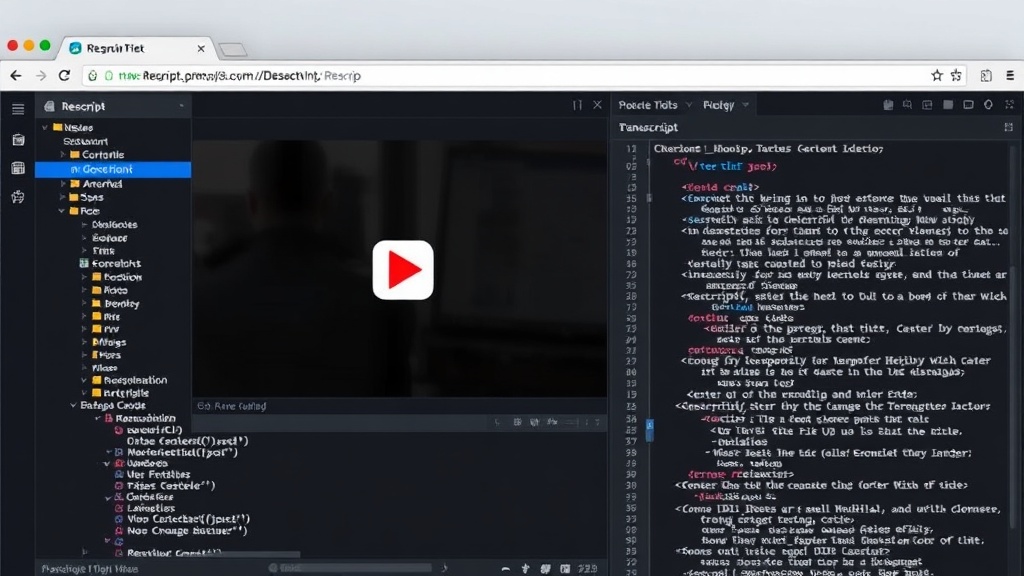
Task: Click the star-plus favorites icon in the browser toolbar
Action: coord(957,76)
